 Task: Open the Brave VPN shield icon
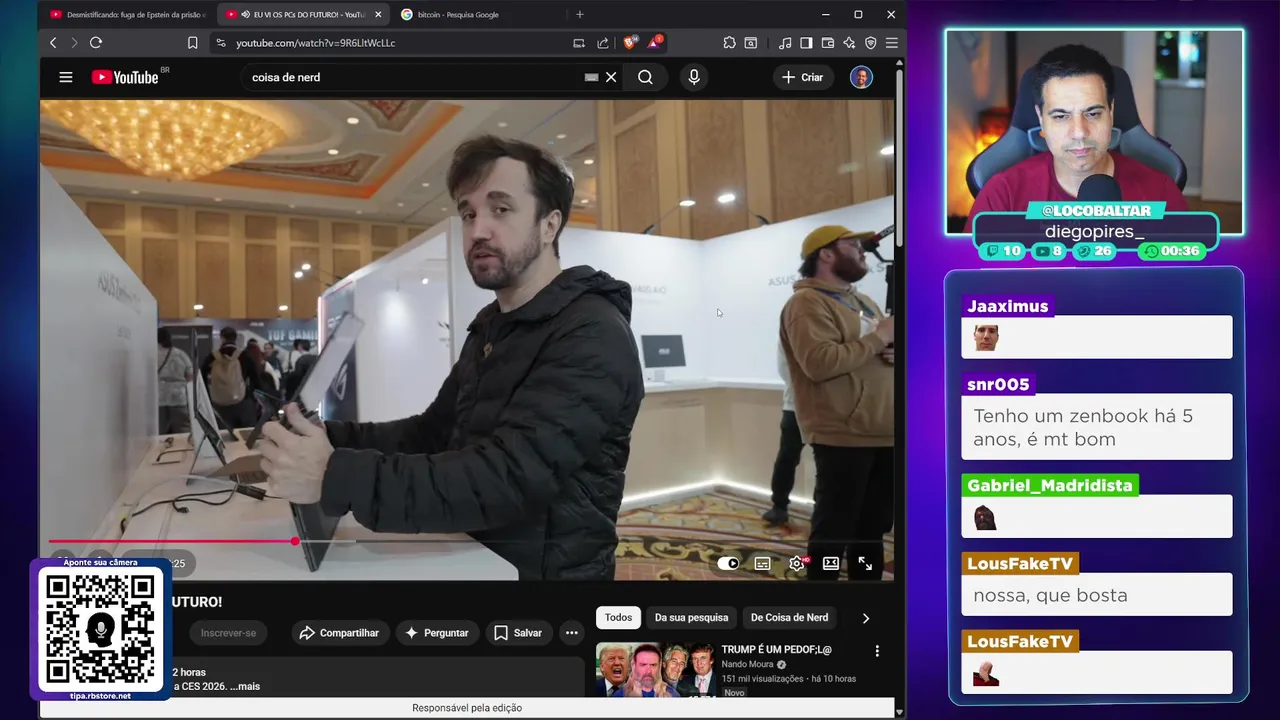point(870,43)
